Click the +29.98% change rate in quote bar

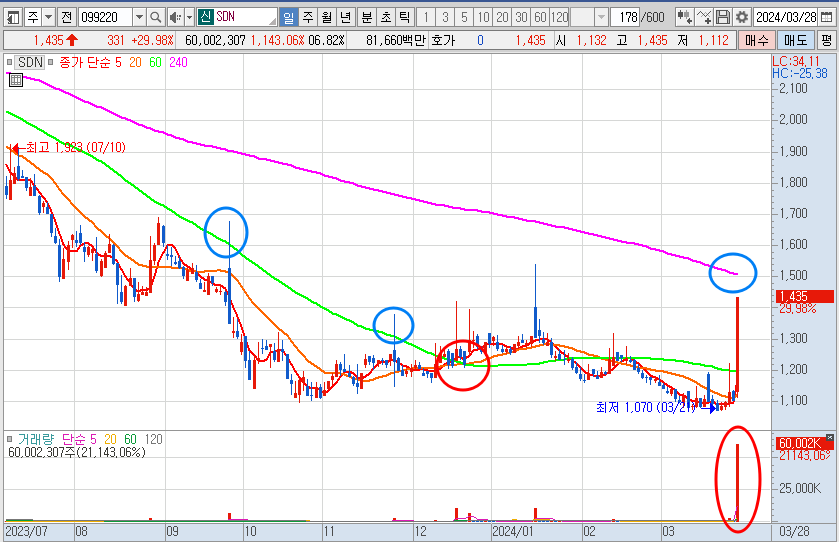tap(152, 40)
